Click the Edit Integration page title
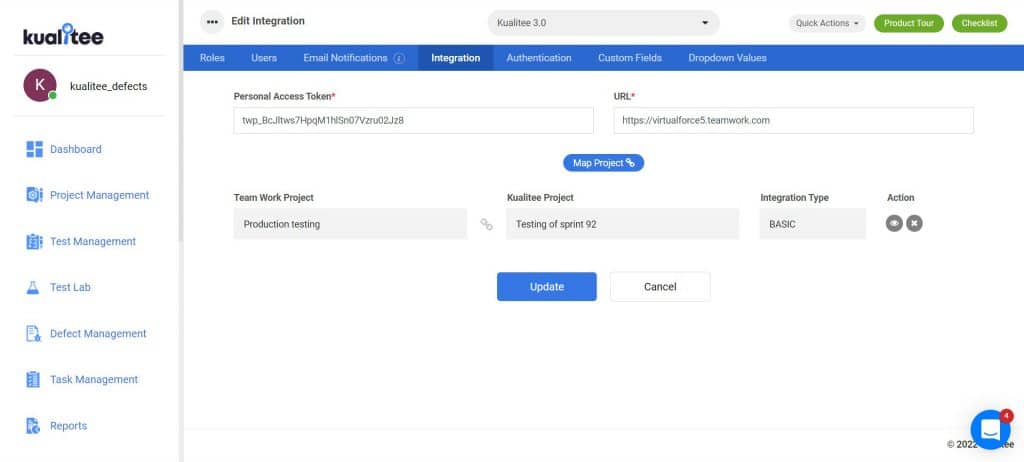Viewport: 1024px width, 462px height. point(268,21)
